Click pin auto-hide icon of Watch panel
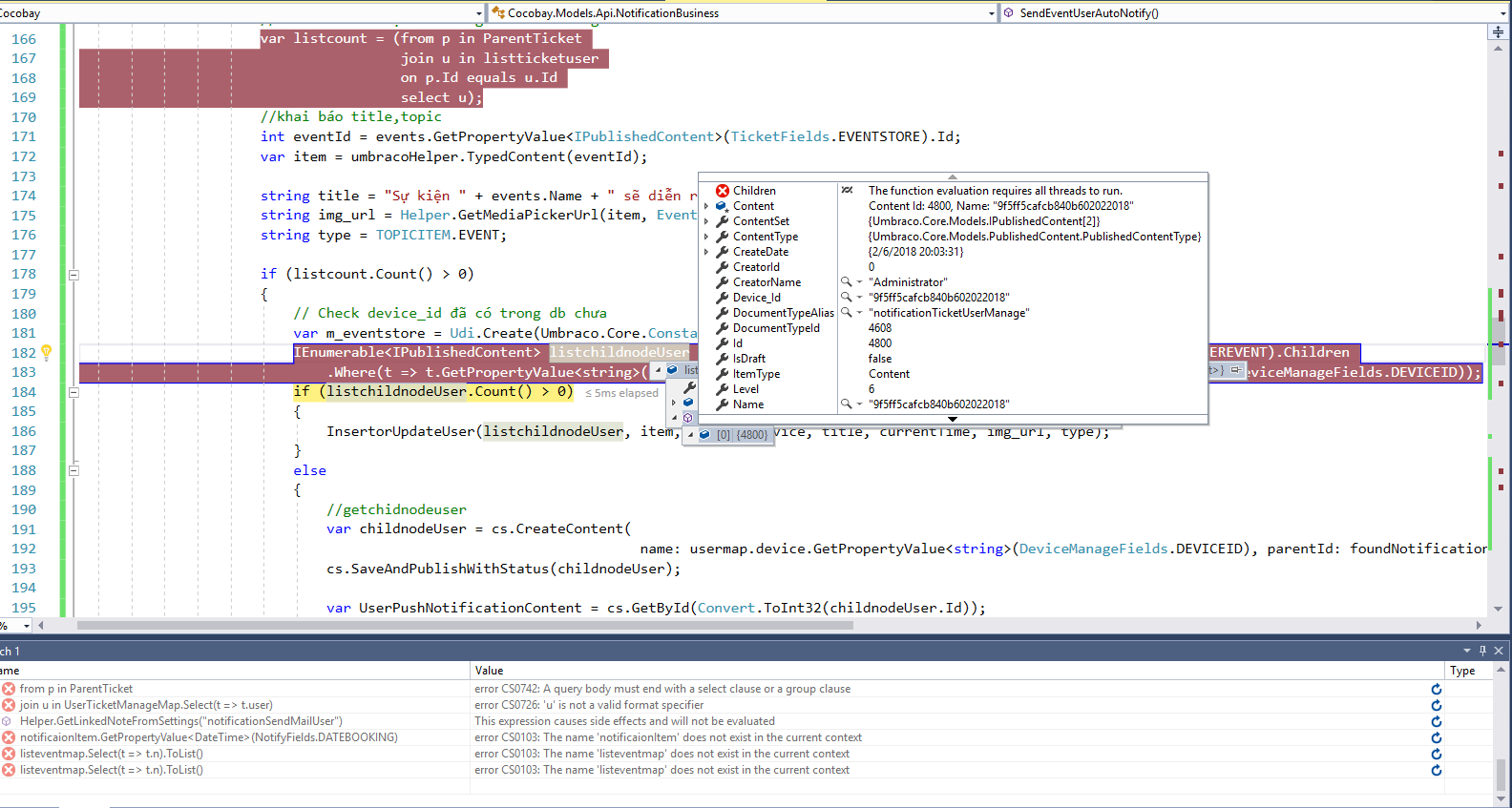This screenshot has width=1512, height=808. (1482, 651)
